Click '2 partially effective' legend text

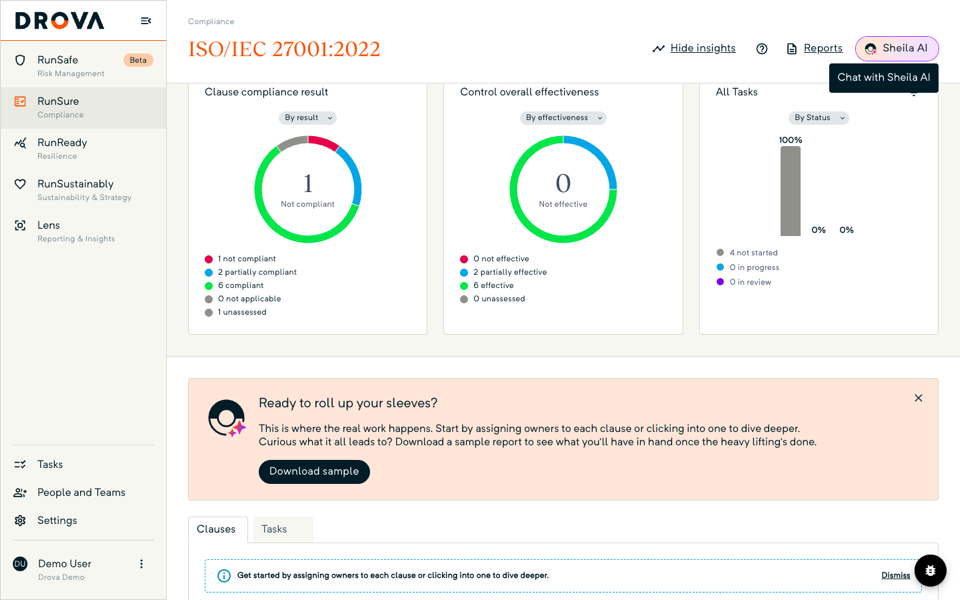(510, 272)
